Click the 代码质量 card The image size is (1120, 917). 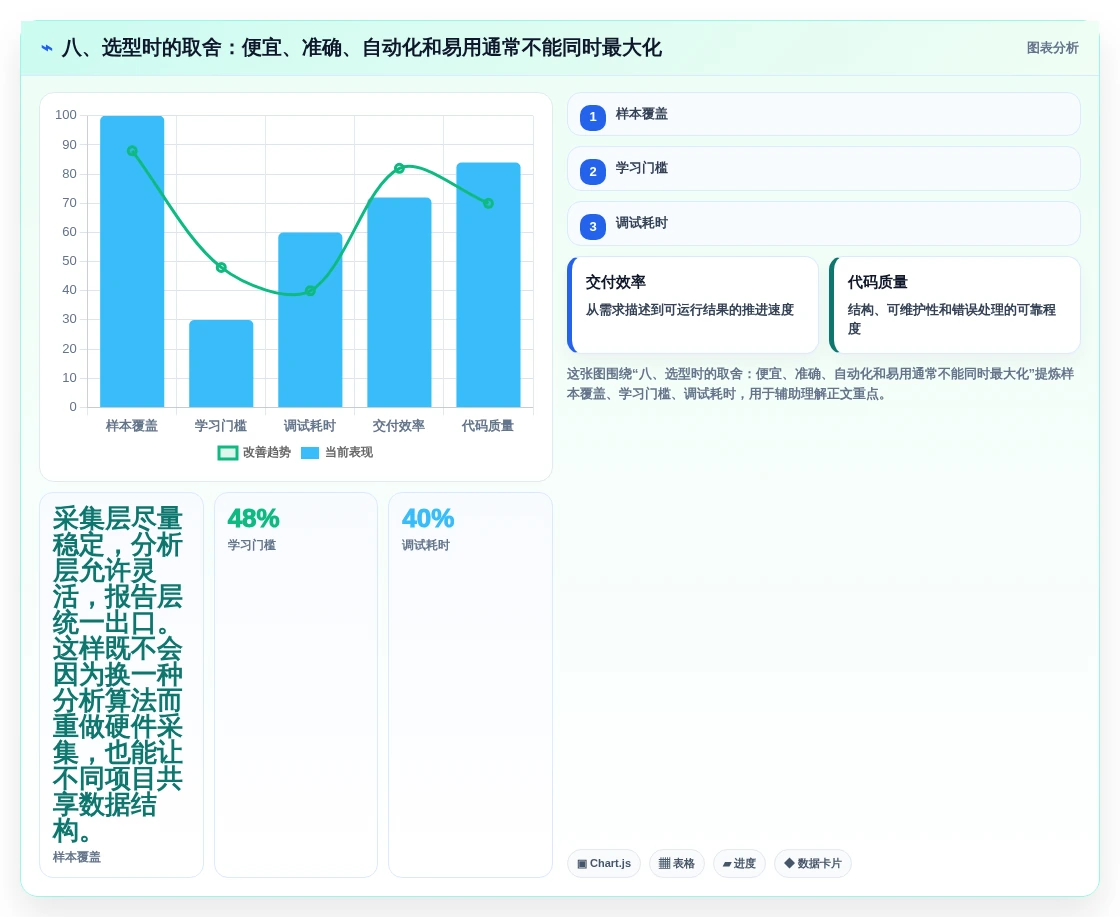[x=955, y=305]
